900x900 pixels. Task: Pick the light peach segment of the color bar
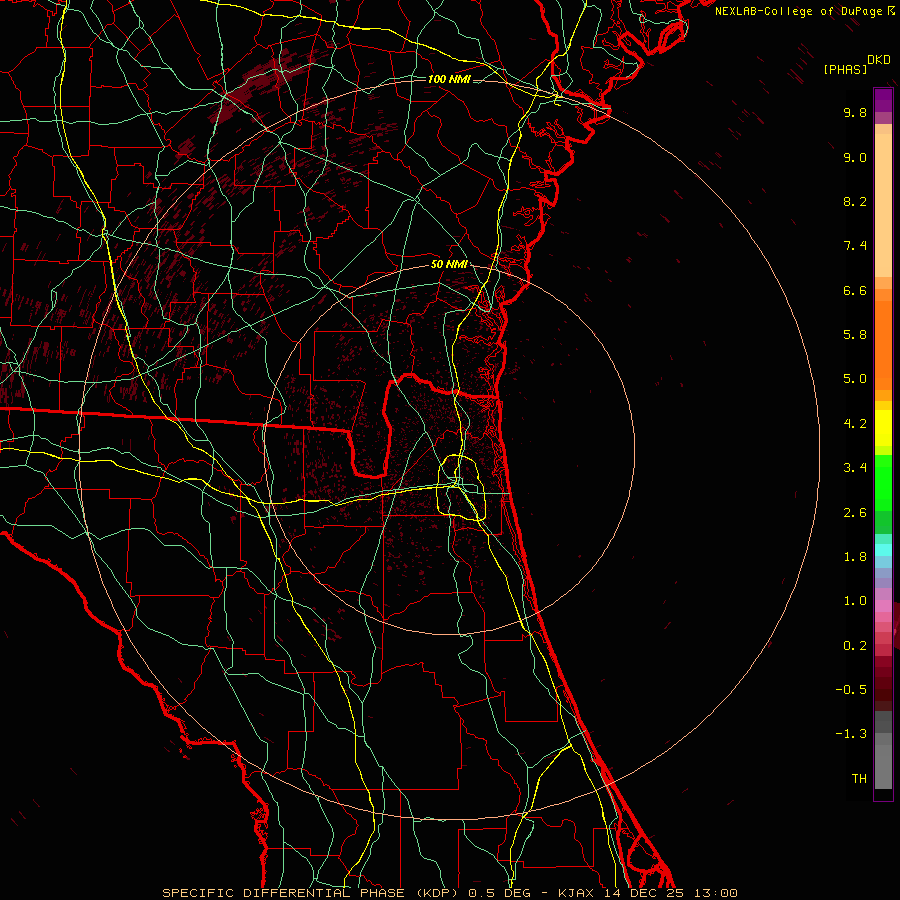[883, 205]
